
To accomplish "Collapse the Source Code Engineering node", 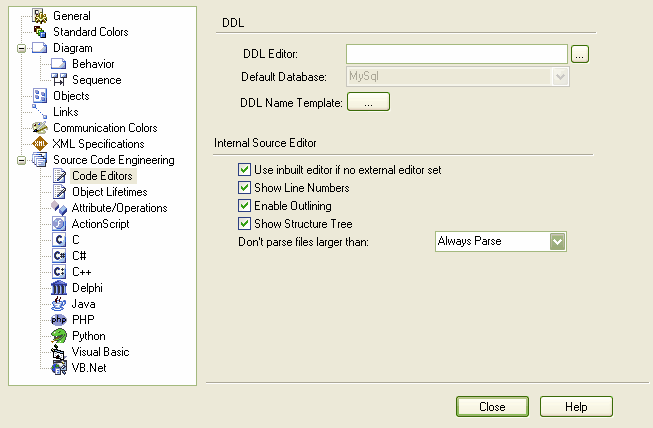I will (x=21, y=160).
